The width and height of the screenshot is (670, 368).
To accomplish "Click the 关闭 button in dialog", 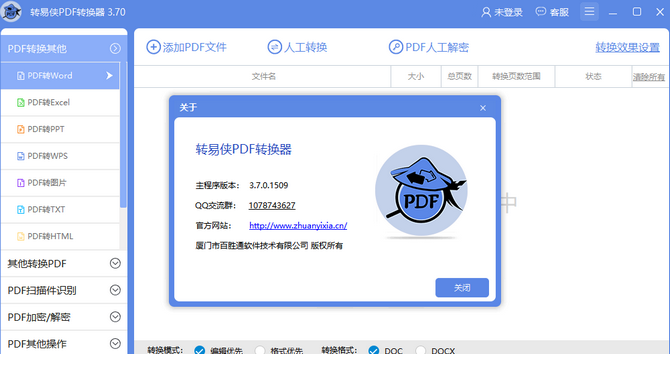I will (462, 288).
